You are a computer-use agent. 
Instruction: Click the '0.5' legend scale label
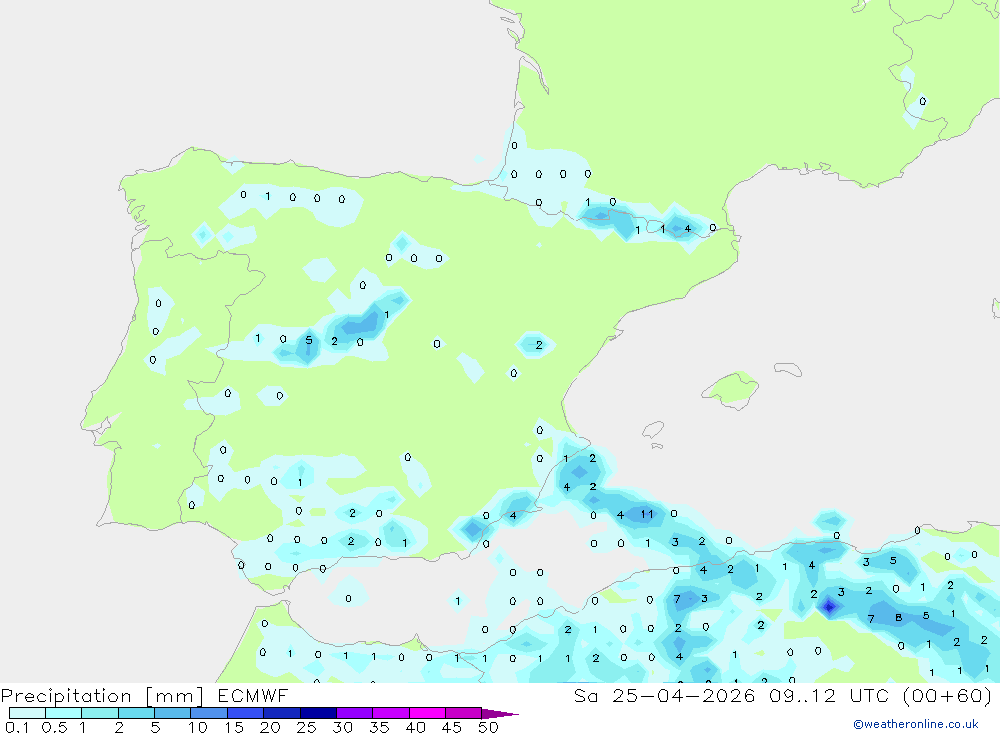pos(54,727)
